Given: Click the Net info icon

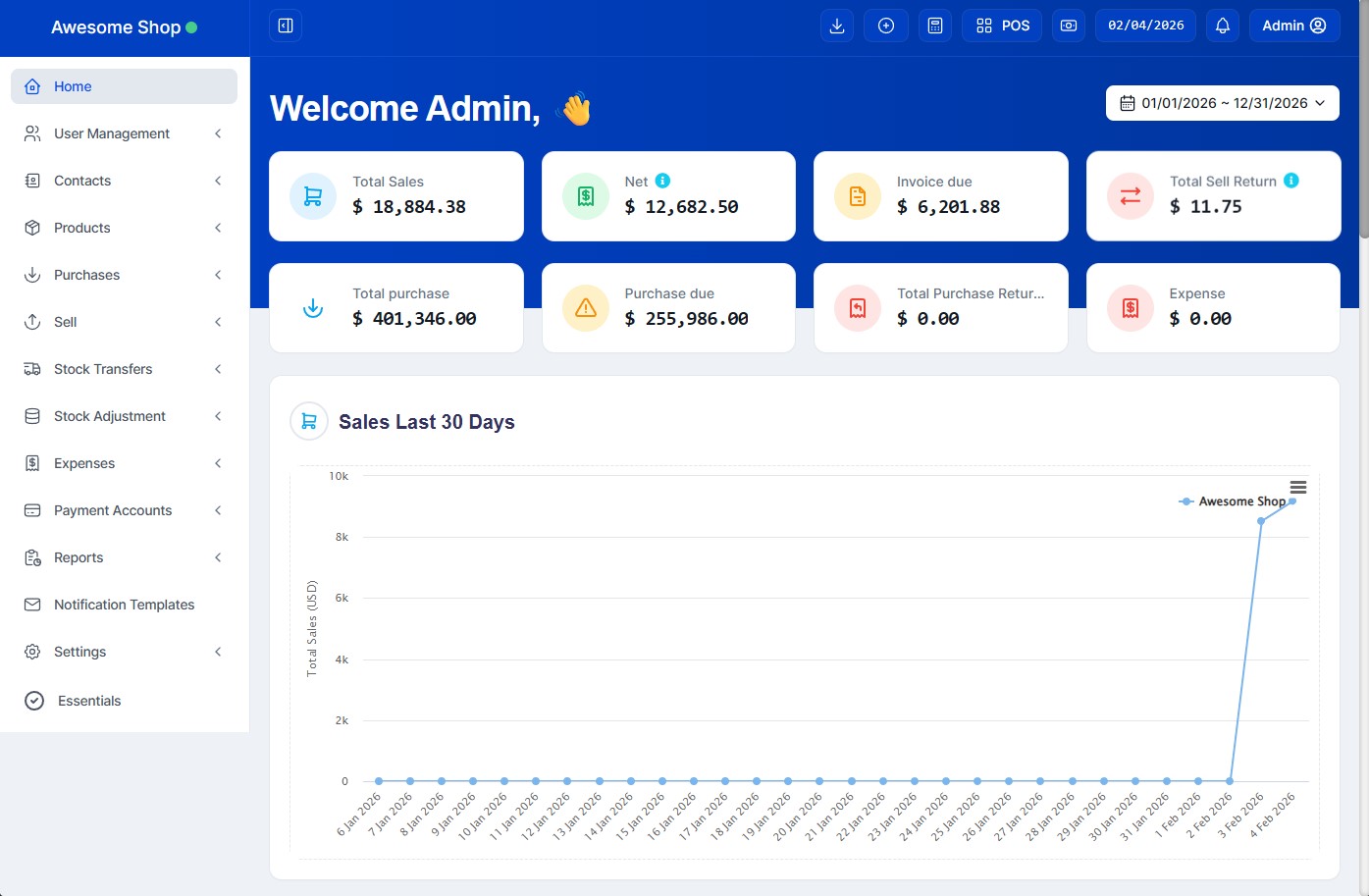Looking at the screenshot, I should point(662,181).
